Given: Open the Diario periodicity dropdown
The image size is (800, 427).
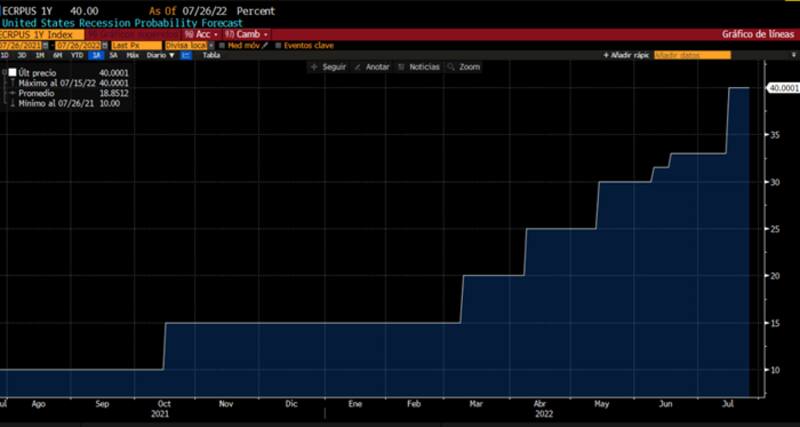Looking at the screenshot, I should coord(159,55).
